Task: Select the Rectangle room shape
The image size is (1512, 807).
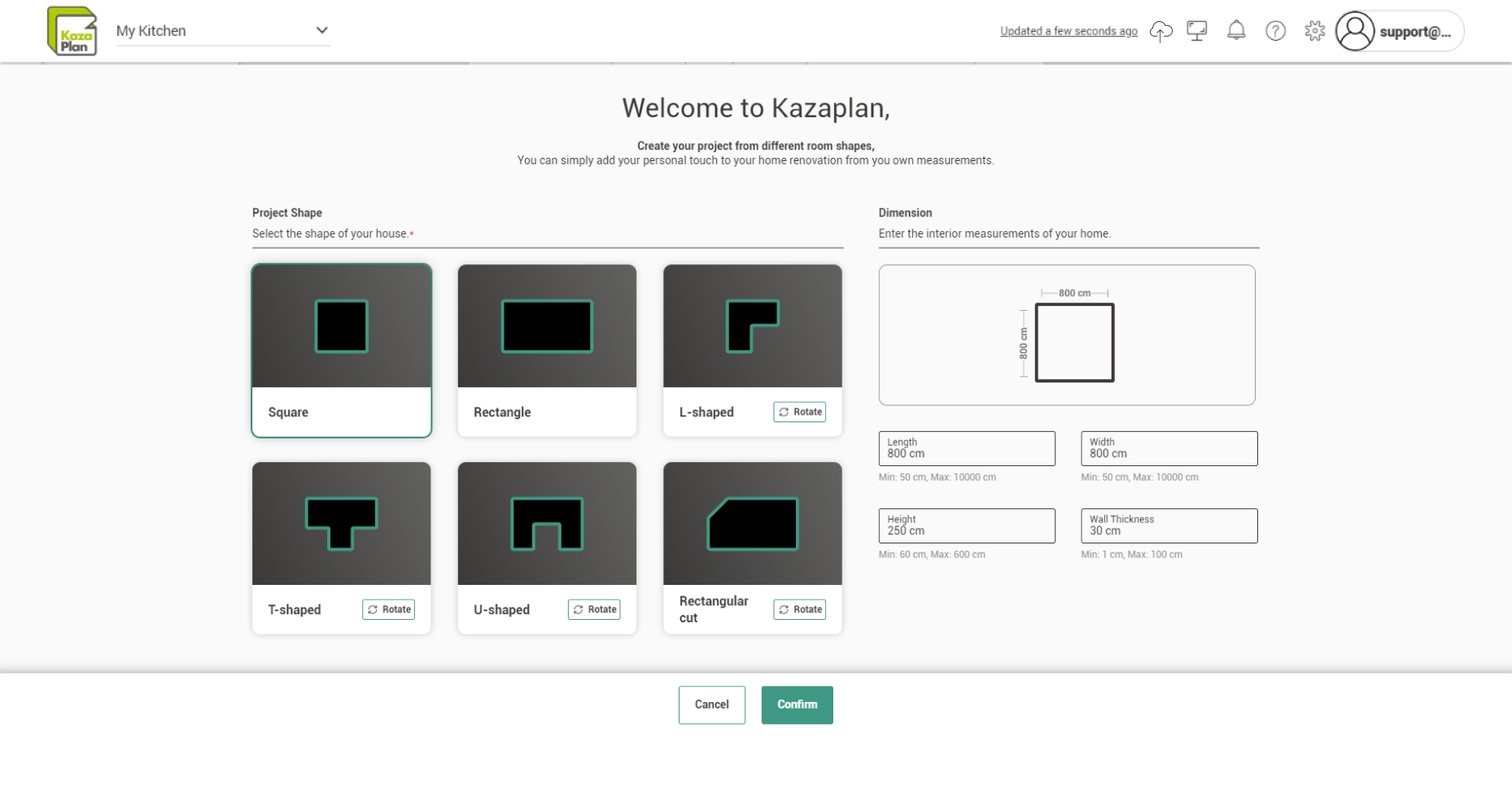Action: click(x=547, y=350)
